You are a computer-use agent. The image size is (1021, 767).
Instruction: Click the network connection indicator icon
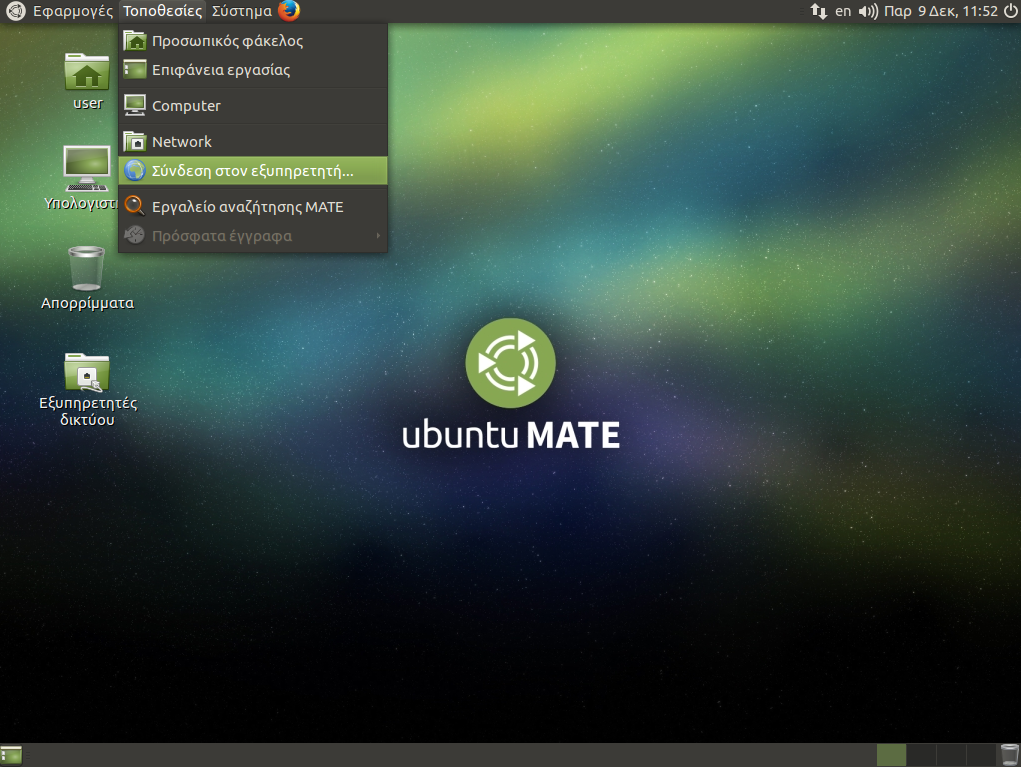[x=818, y=11]
